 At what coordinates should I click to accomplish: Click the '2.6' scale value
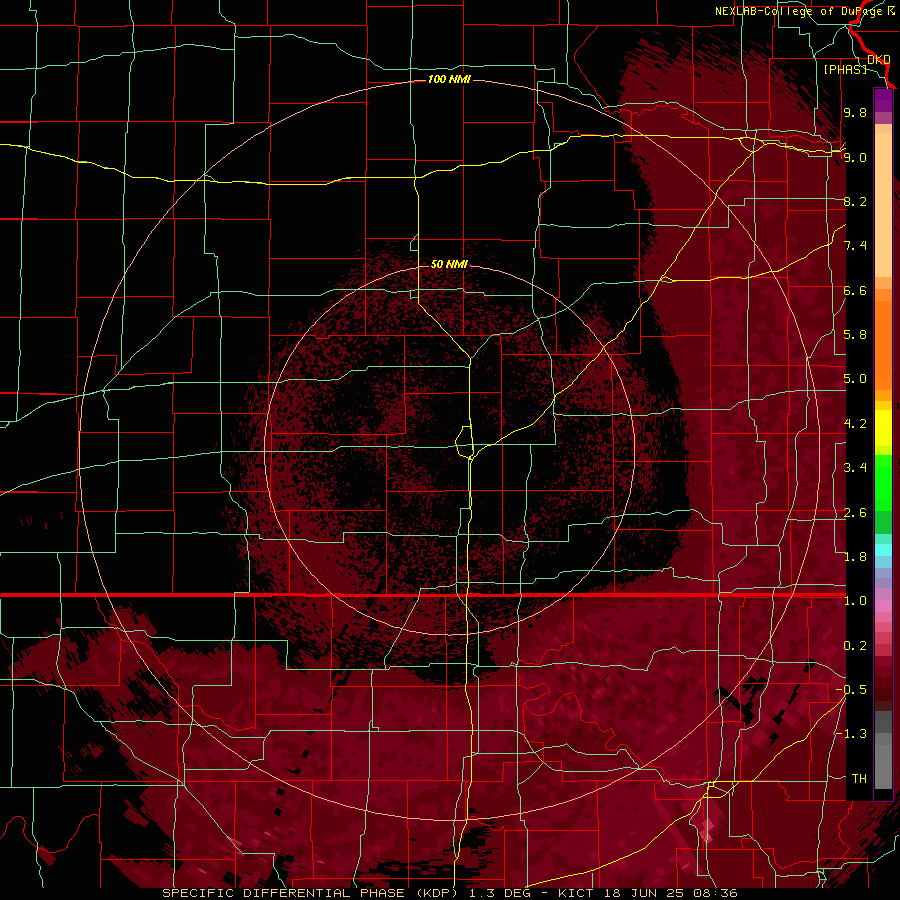(855, 513)
